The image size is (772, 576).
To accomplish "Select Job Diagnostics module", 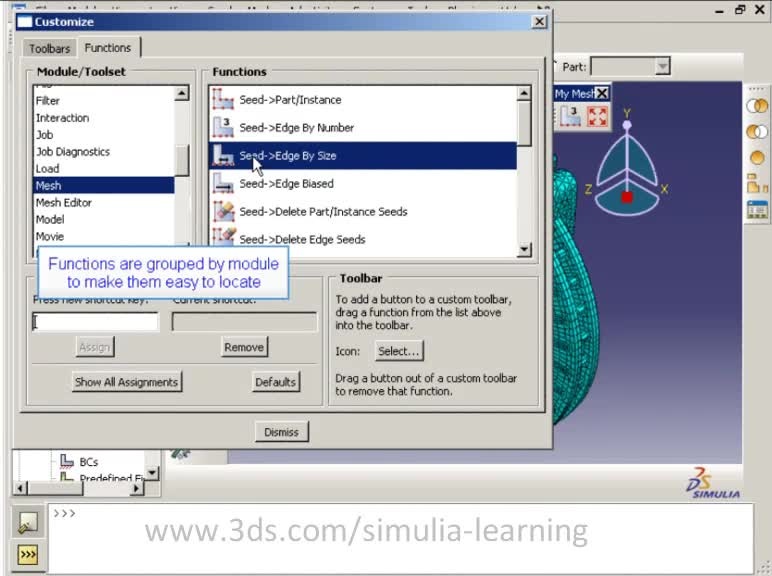I will pyautogui.click(x=104, y=152).
